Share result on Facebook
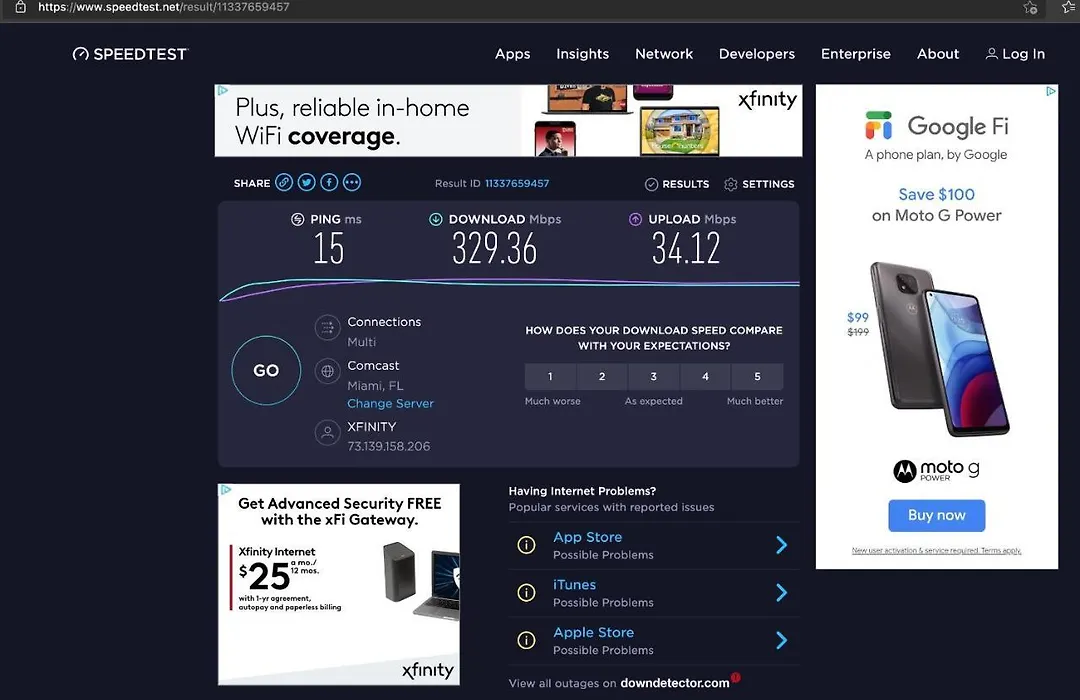 point(329,183)
